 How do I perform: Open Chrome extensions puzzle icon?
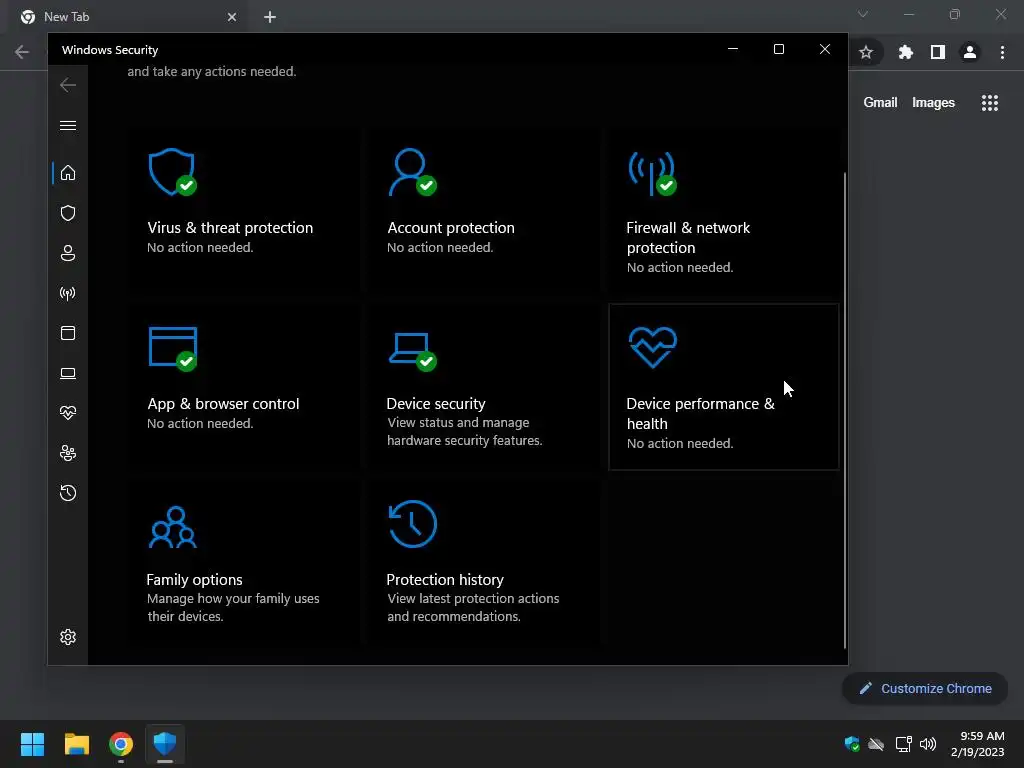(x=906, y=52)
